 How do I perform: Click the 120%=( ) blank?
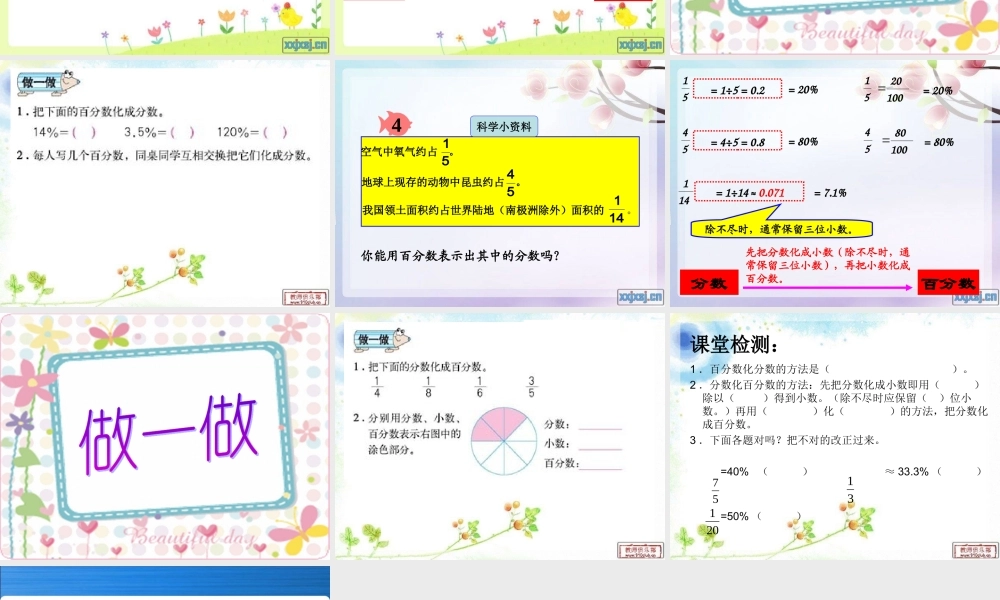[252, 133]
